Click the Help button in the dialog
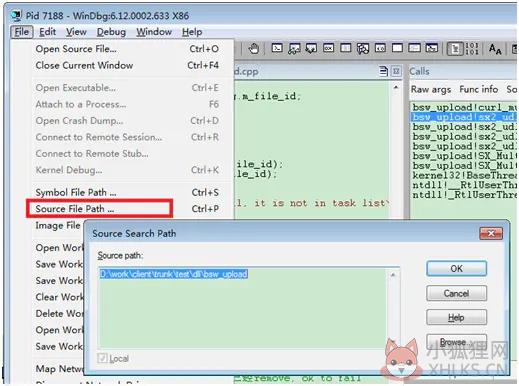Viewport: 519px width, 386px height. coord(456,318)
